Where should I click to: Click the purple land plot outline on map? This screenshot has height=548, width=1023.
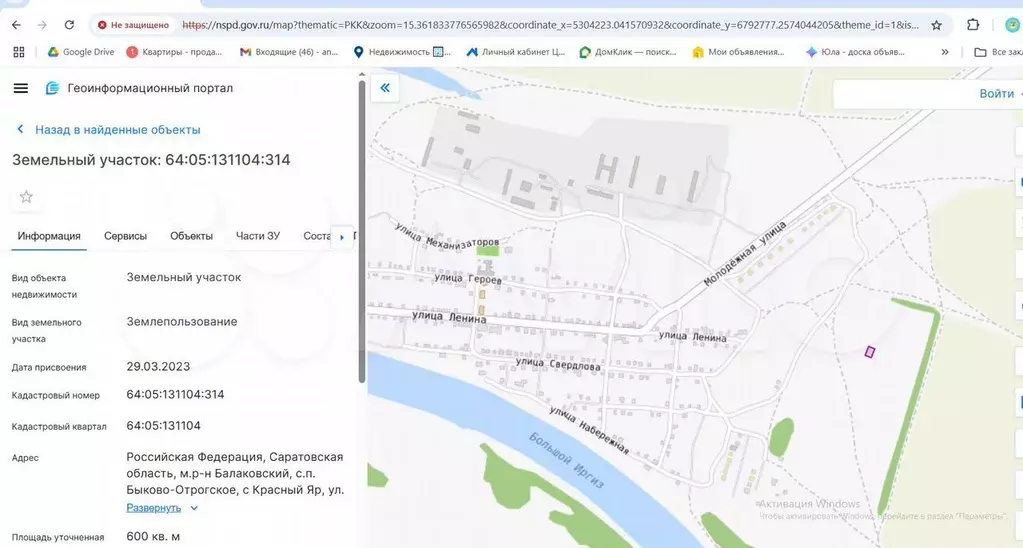pyautogui.click(x=870, y=352)
